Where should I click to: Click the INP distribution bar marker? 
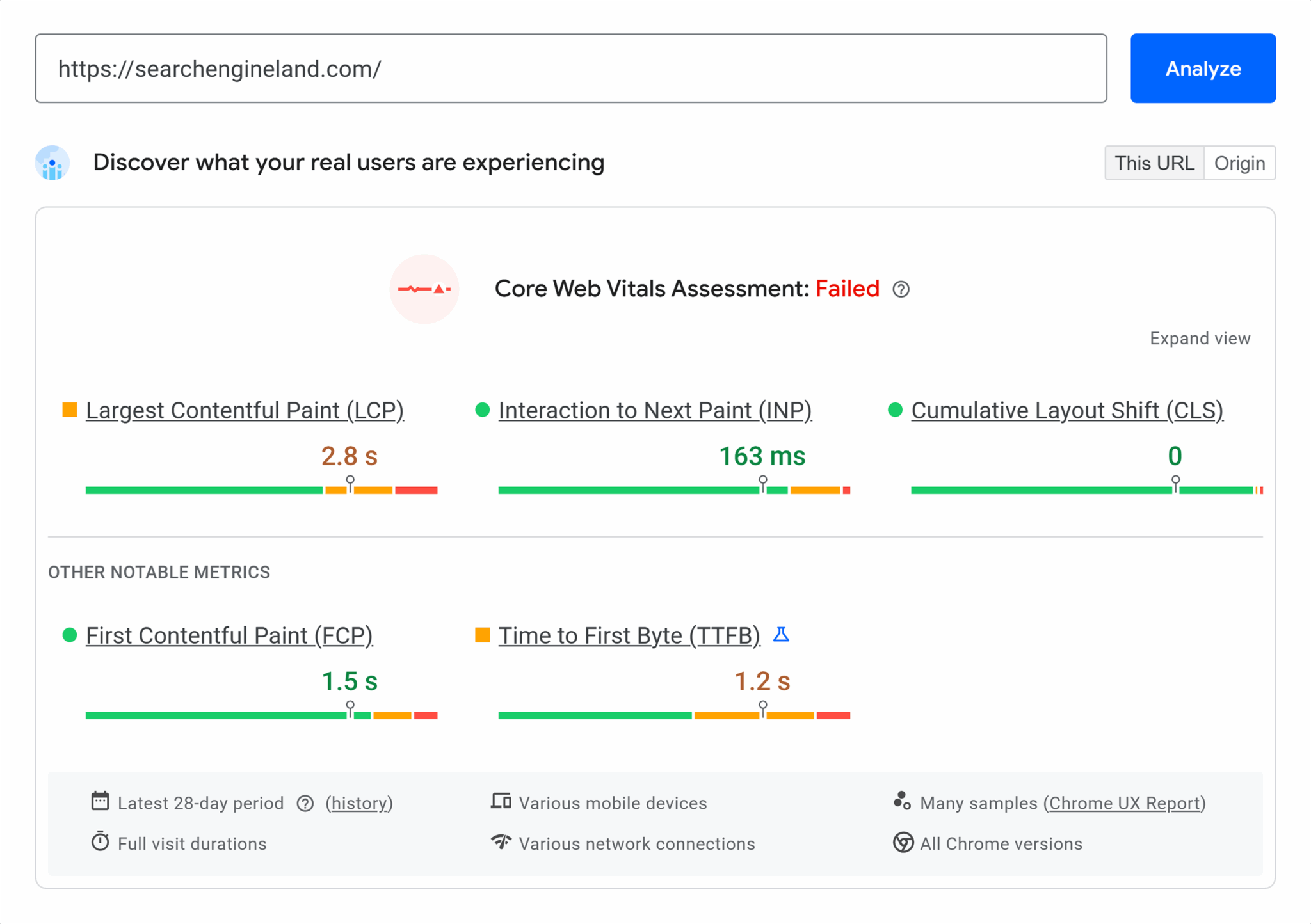(x=763, y=484)
